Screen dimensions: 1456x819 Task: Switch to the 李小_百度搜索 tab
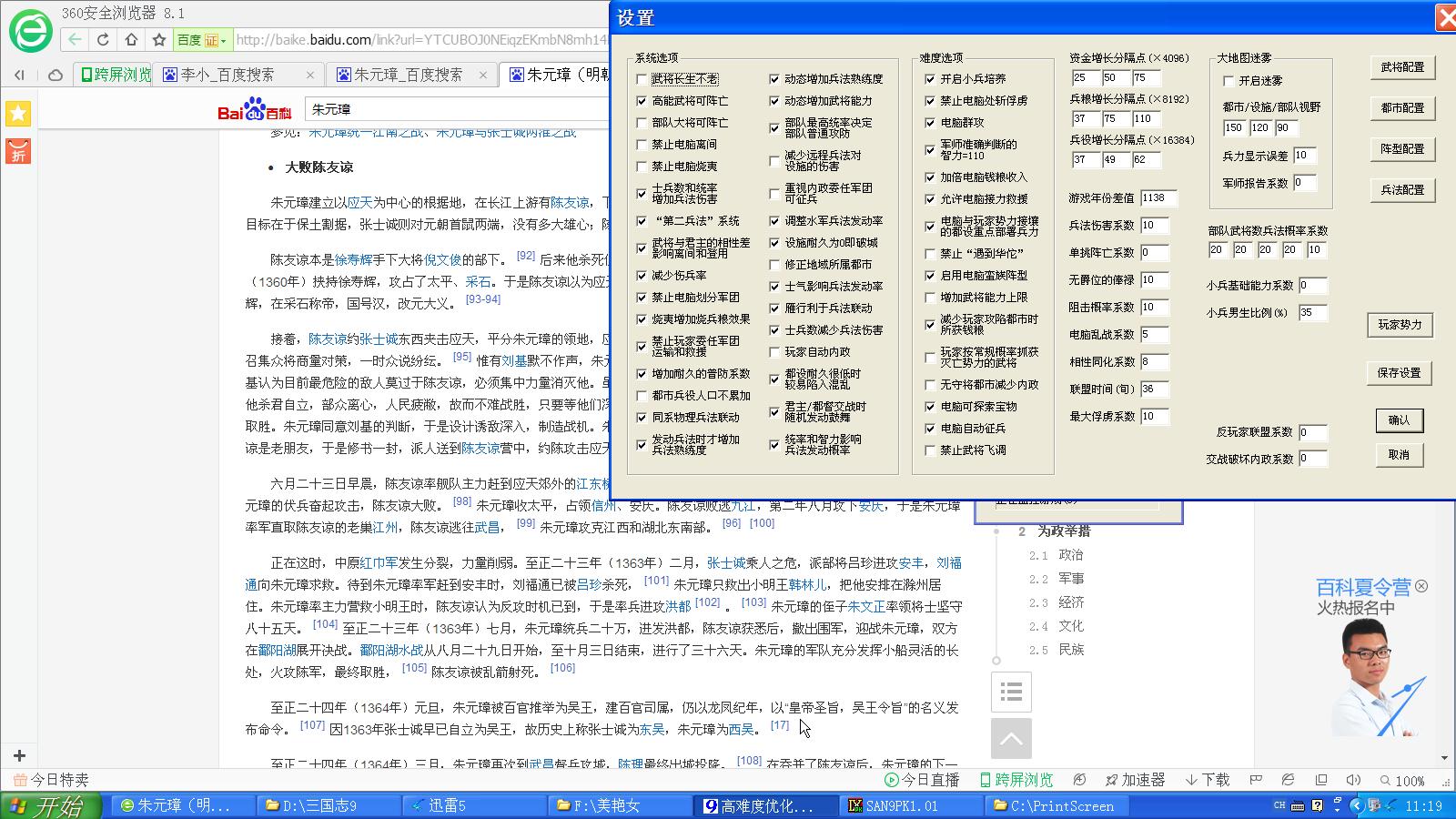tap(227, 75)
